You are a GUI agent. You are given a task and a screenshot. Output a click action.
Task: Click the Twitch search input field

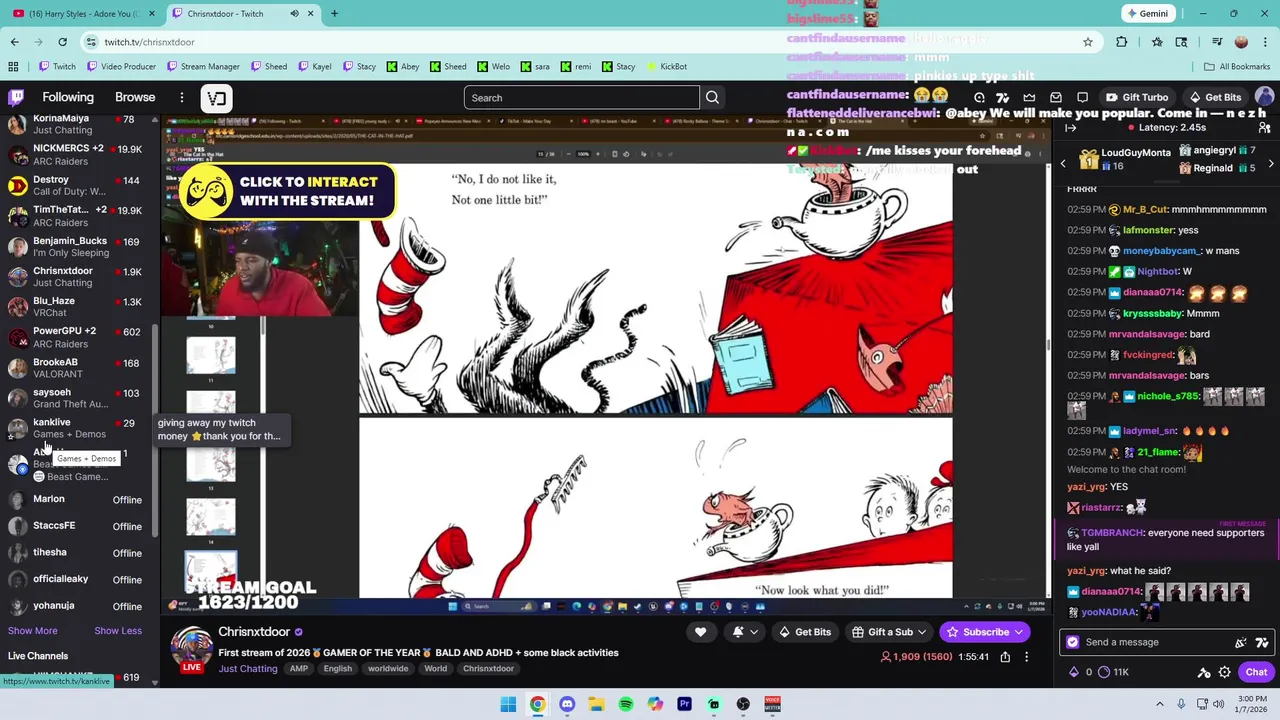[x=582, y=97]
